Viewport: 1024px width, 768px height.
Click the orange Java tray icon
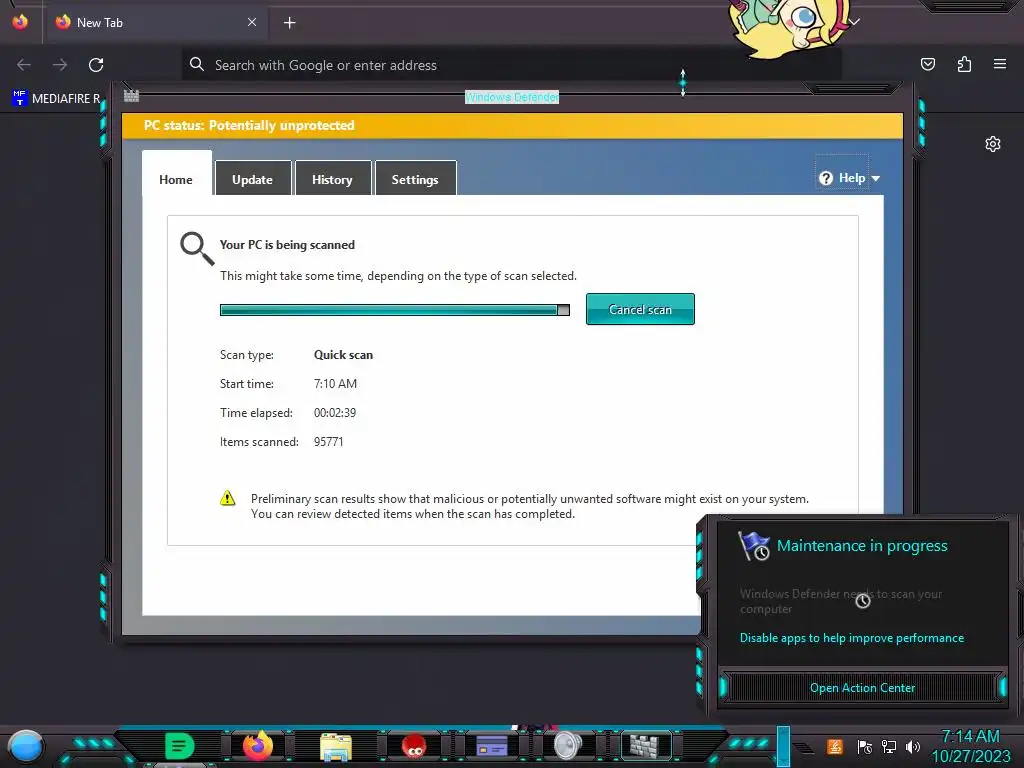(x=835, y=746)
